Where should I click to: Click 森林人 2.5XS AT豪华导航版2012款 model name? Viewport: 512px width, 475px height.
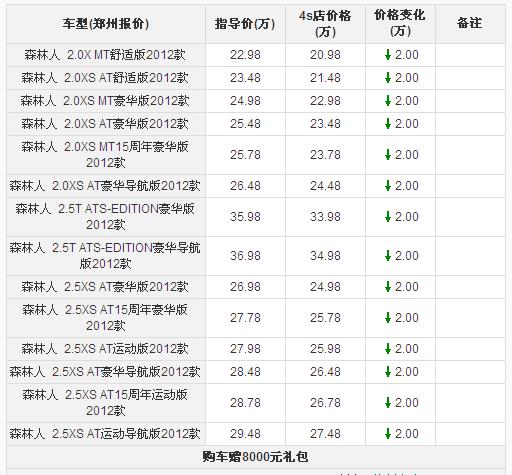tap(105, 372)
